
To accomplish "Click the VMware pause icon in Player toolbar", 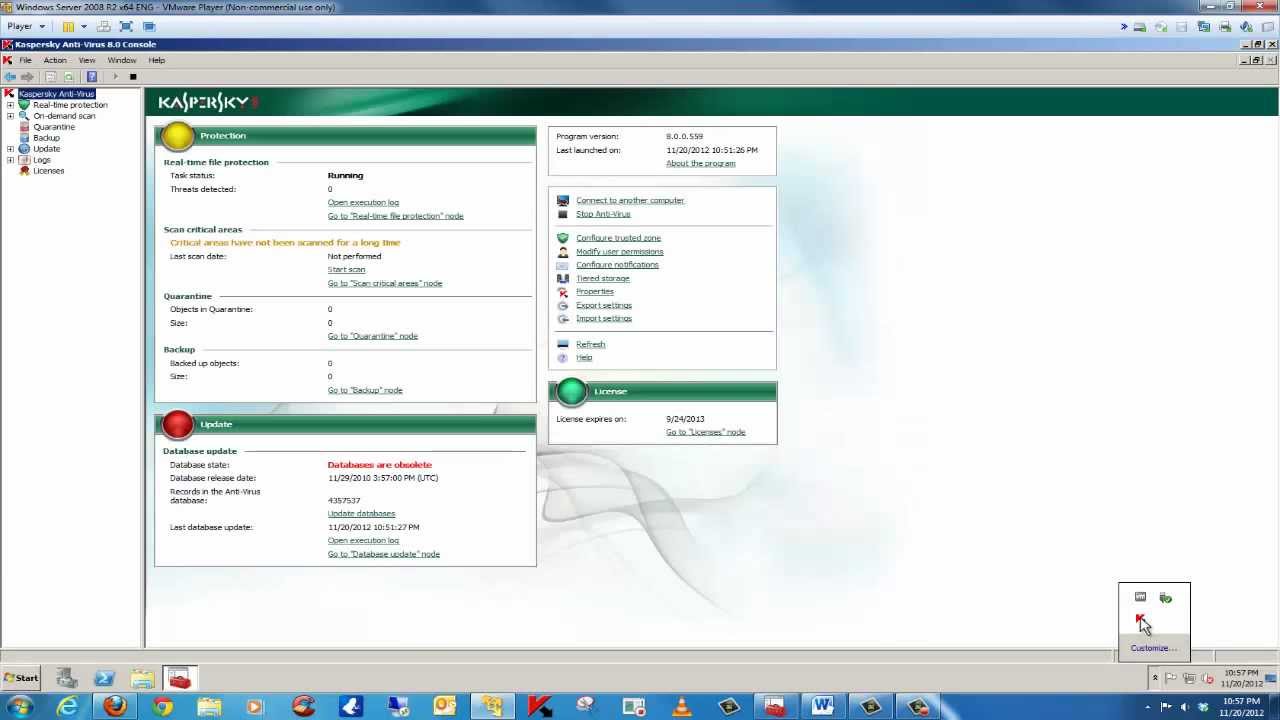I will (x=68, y=26).
